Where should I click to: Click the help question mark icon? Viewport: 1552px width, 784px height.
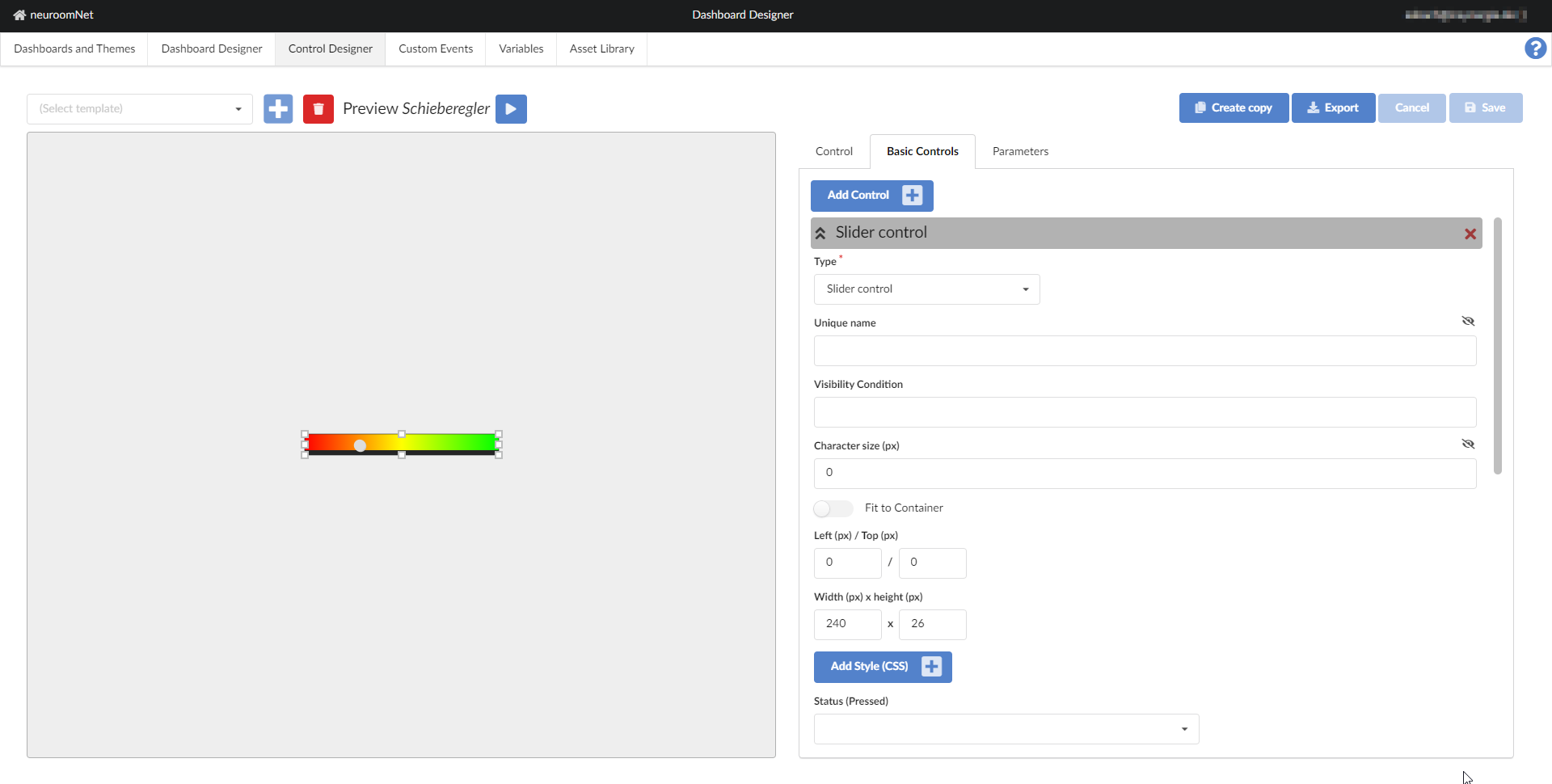[1535, 48]
